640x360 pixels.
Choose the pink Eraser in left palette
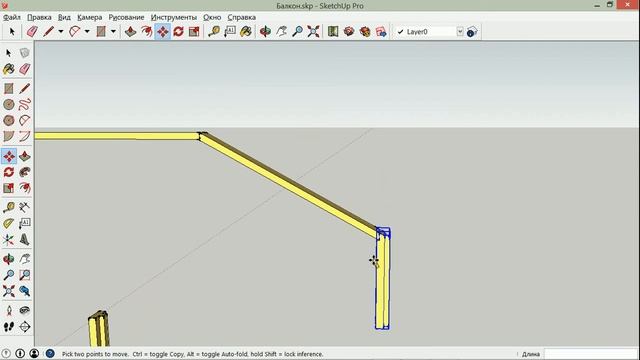click(24, 69)
